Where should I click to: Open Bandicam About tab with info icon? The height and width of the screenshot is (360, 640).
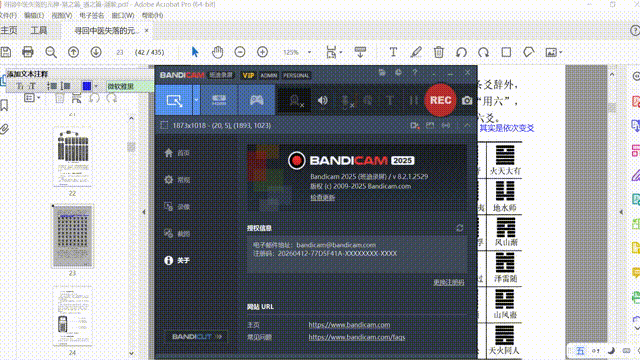coord(178,260)
